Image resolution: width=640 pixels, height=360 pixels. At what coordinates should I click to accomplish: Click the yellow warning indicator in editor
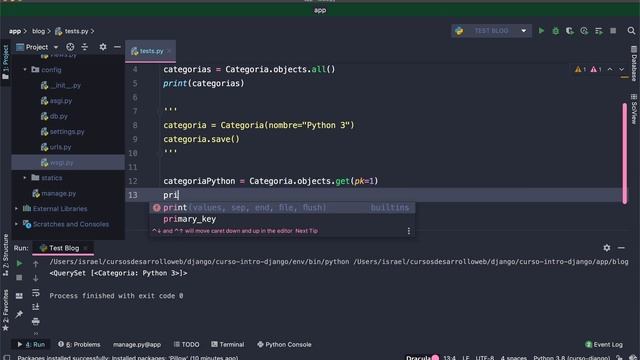(x=580, y=69)
